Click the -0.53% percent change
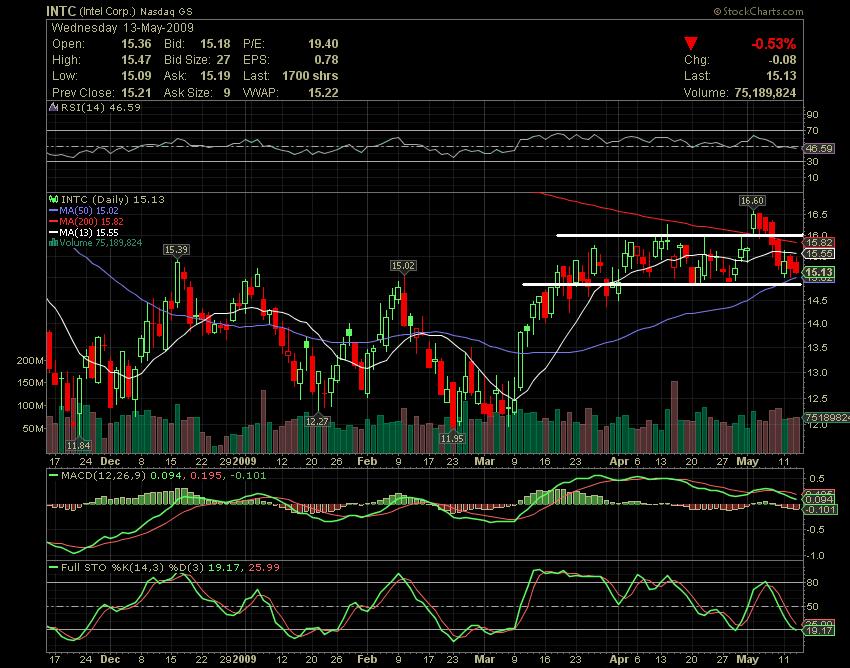The height and width of the screenshot is (668, 850). pos(774,43)
